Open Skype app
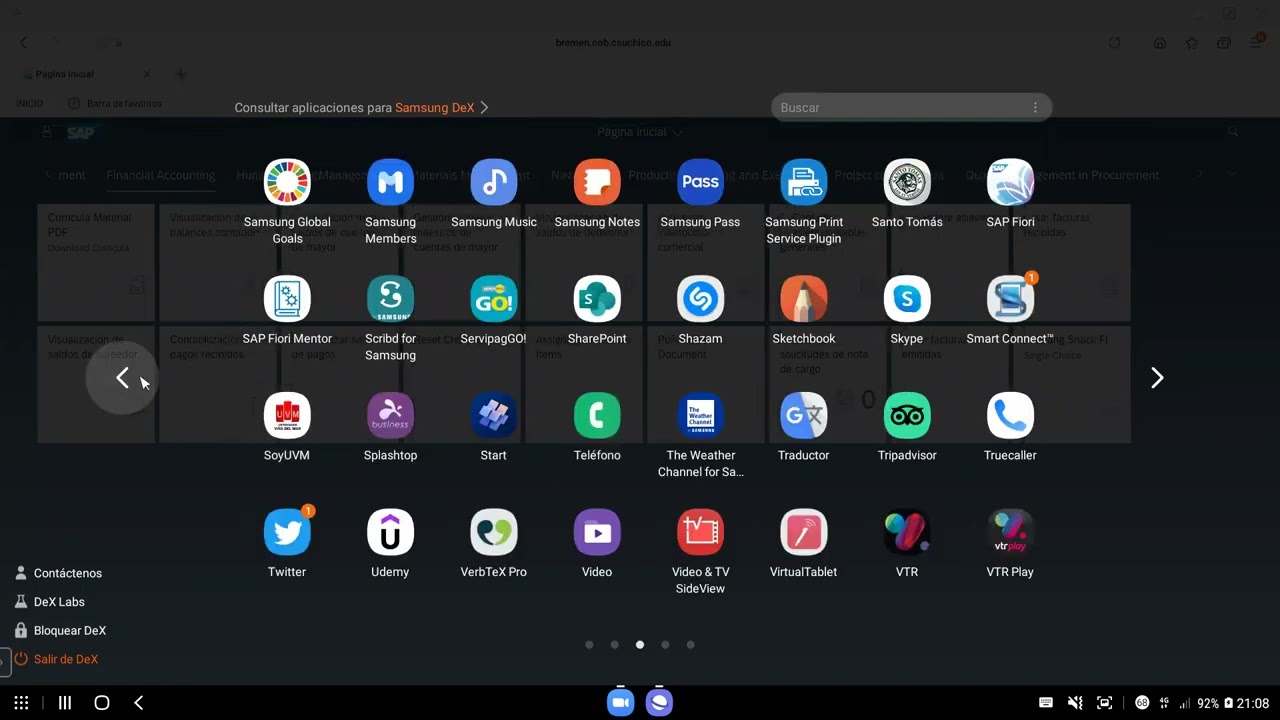 coord(907,299)
